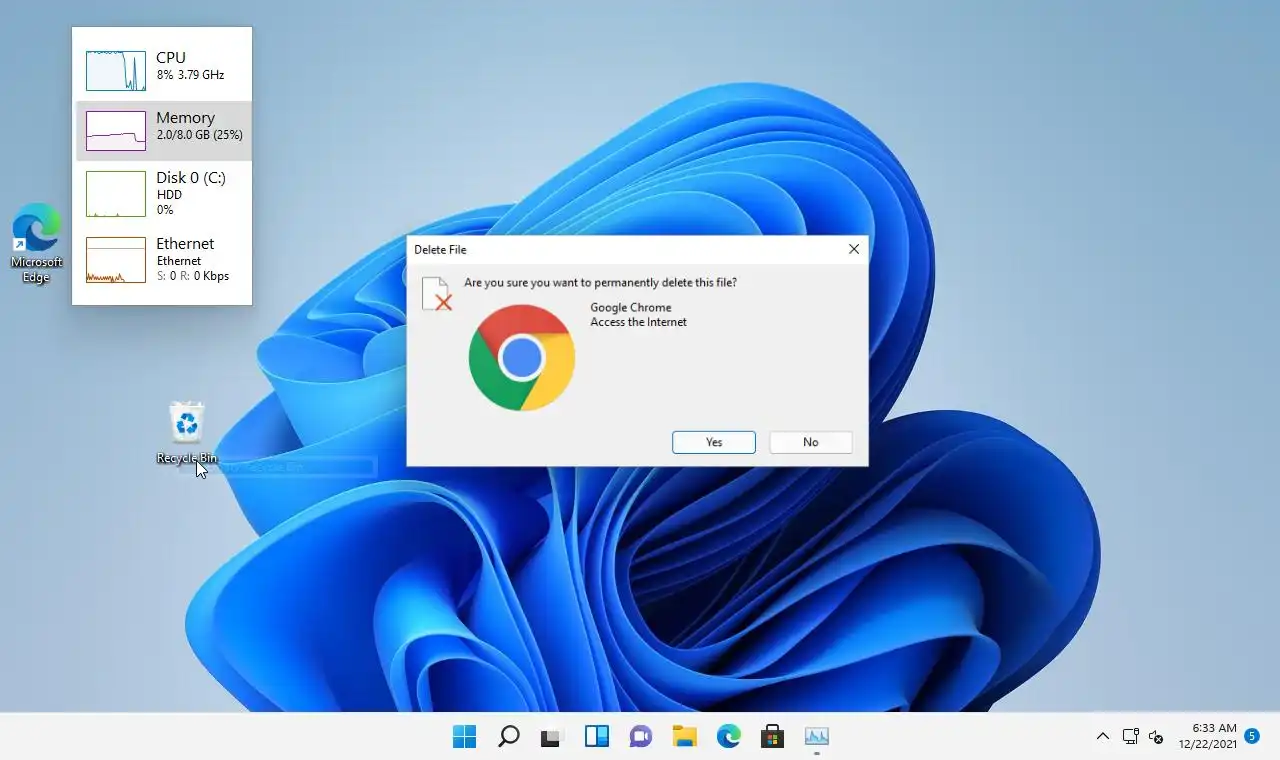Viewport: 1280px width, 760px height.
Task: Open Task View from taskbar
Action: tap(552, 737)
